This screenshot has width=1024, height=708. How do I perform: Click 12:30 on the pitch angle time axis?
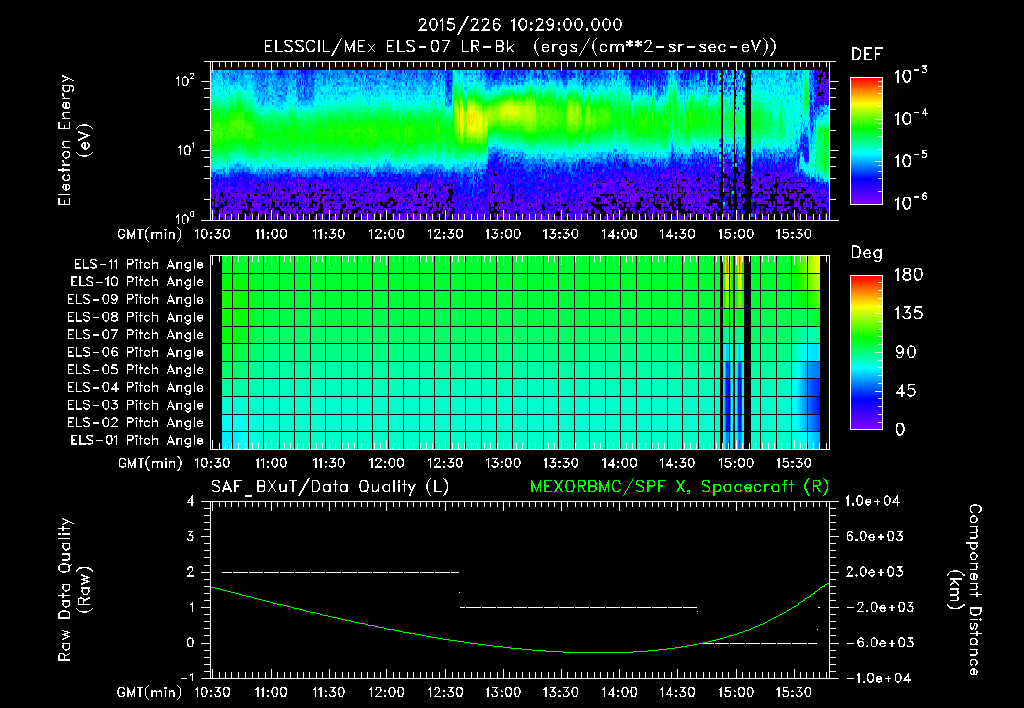coord(445,463)
